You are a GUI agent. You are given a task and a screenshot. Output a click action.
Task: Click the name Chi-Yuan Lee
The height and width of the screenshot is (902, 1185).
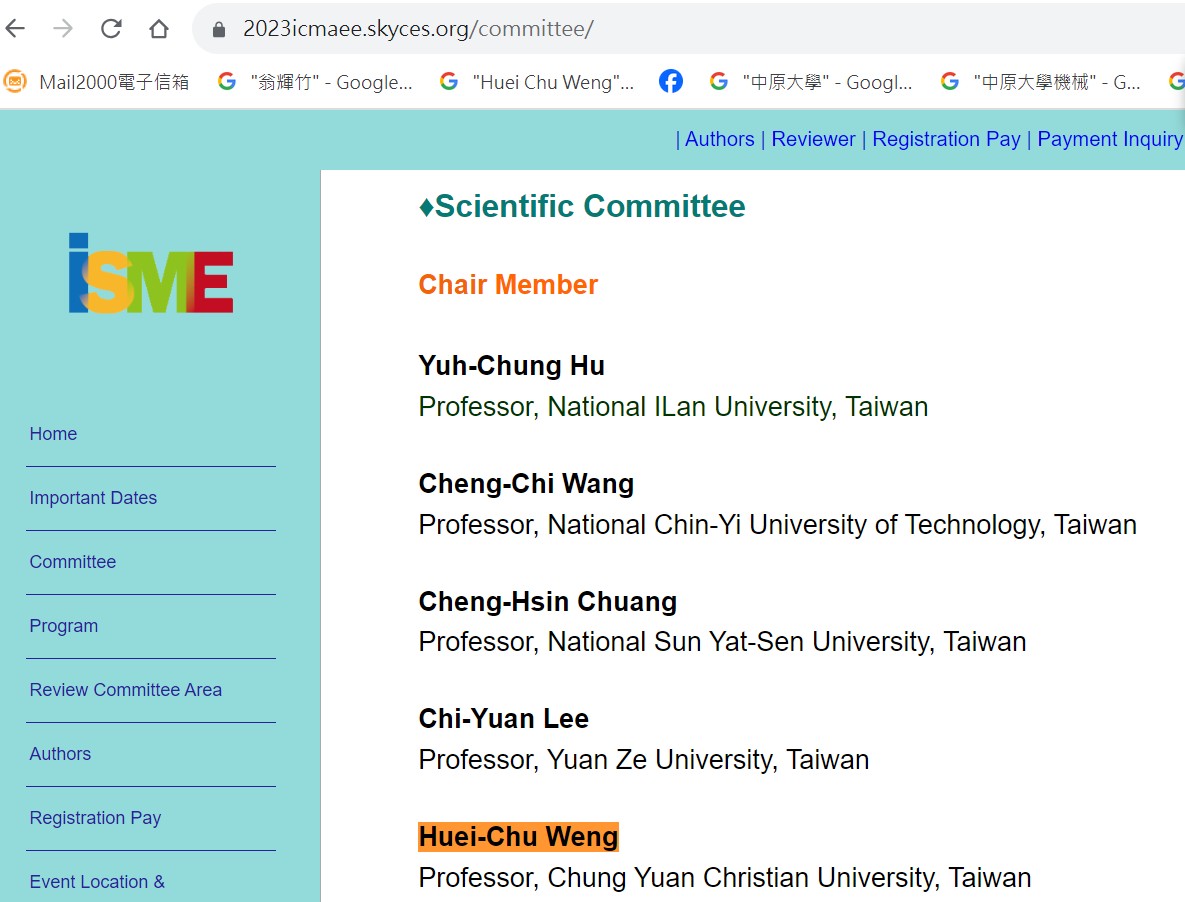503,718
